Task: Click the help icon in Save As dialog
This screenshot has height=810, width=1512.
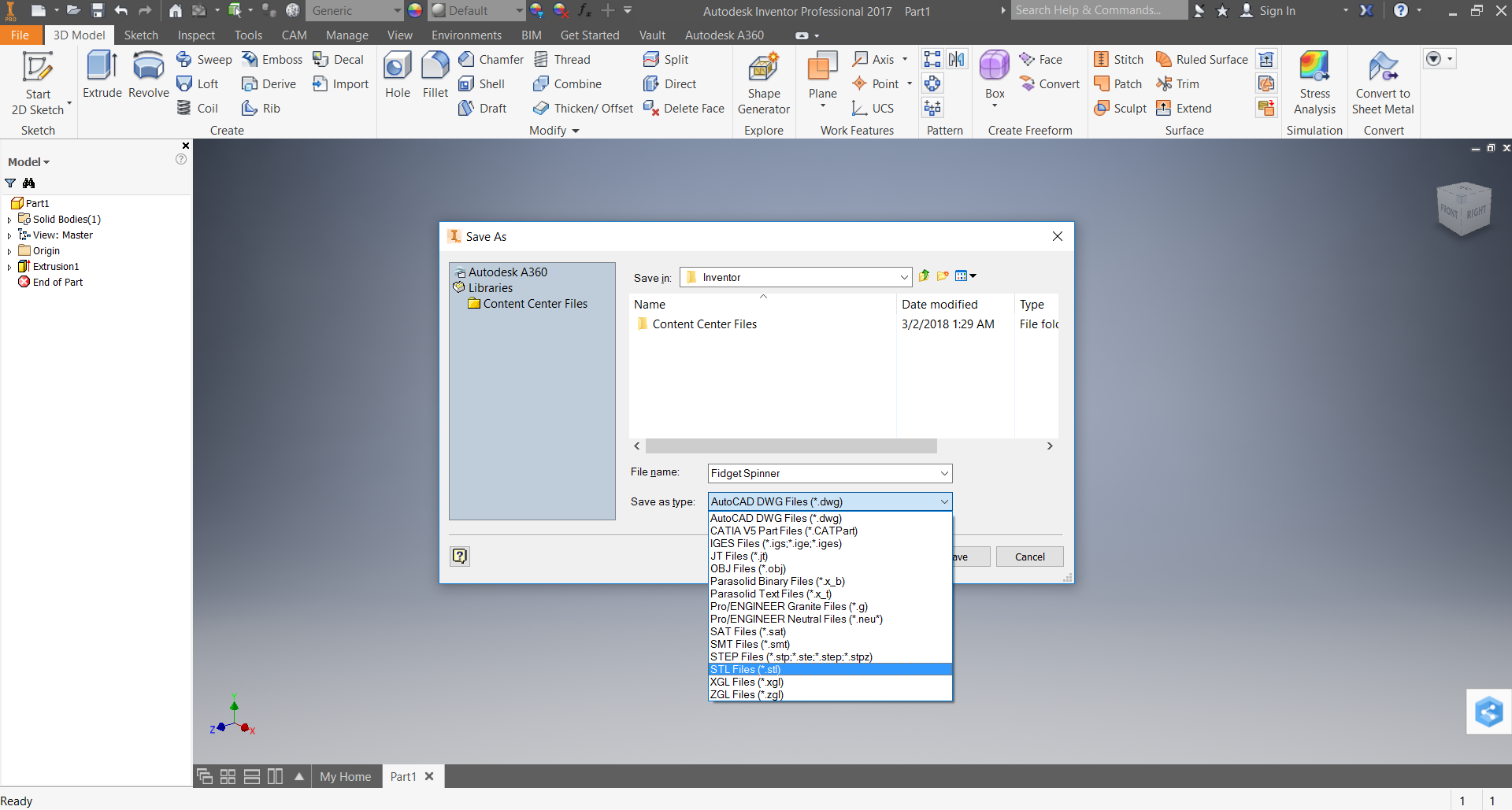Action: pos(460,557)
